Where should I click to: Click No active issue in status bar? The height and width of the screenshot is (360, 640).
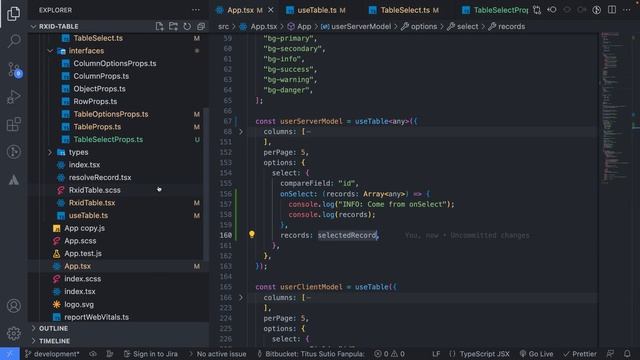218,354
